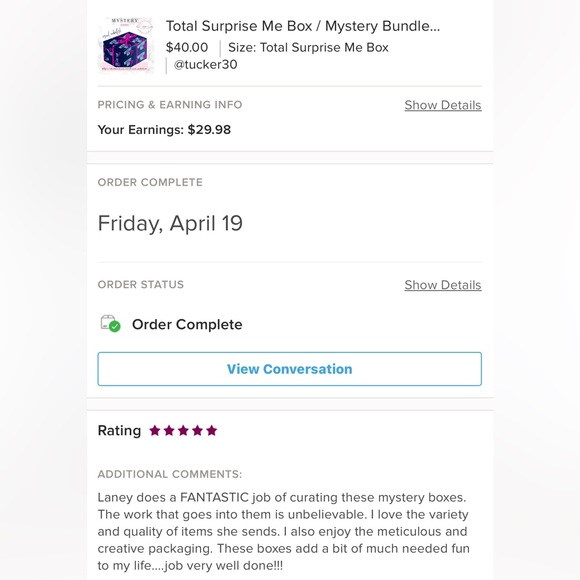The width and height of the screenshot is (580, 580).
Task: Click the Rating label
Action: click(x=119, y=431)
